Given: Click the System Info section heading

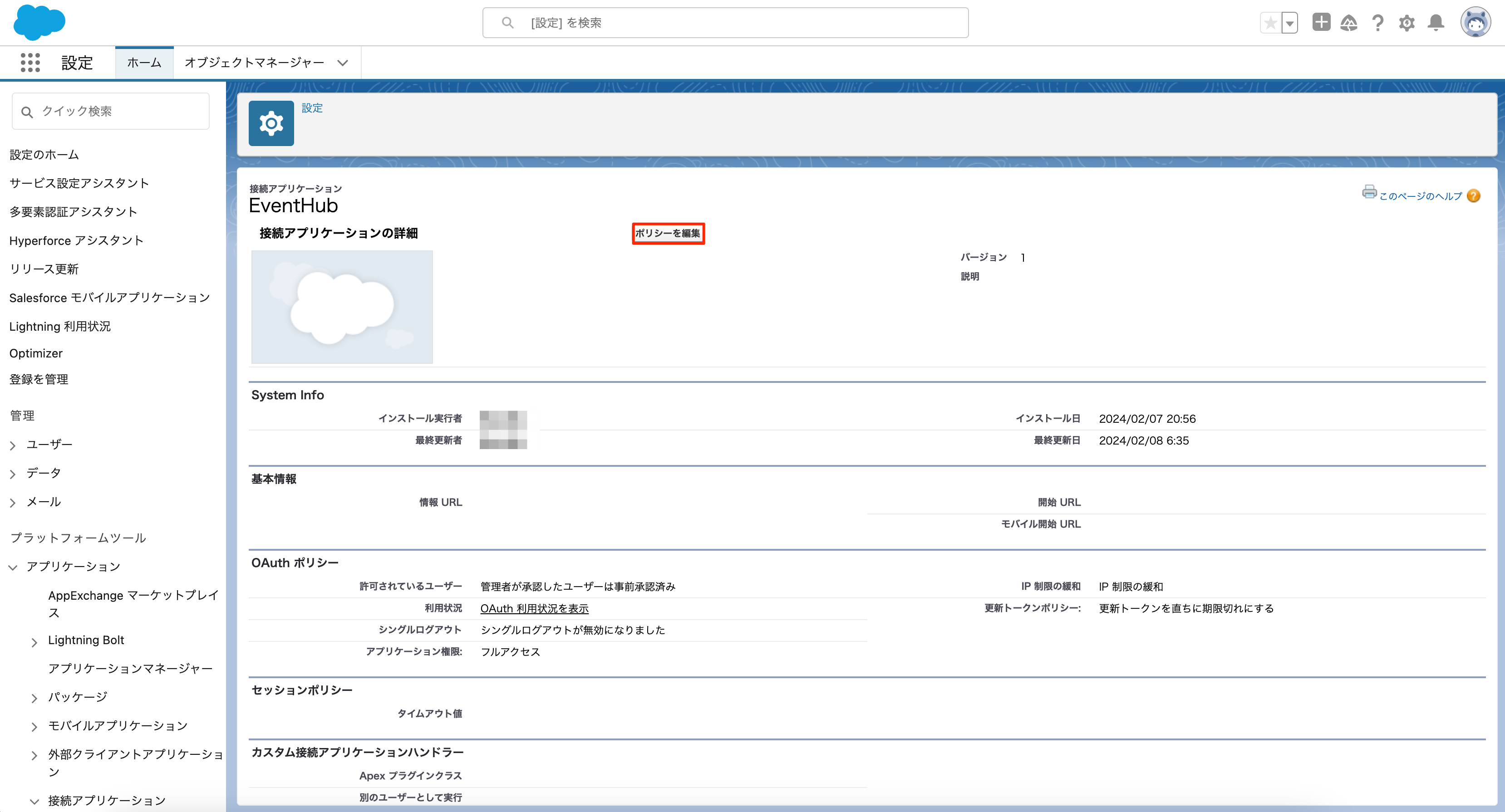Looking at the screenshot, I should (x=287, y=395).
